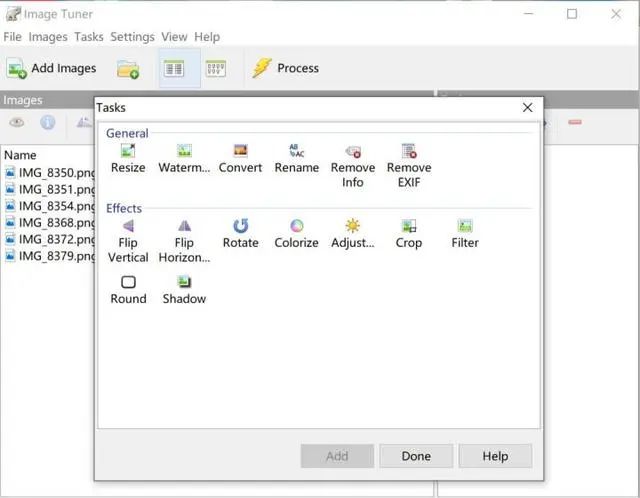Click the Done button

(x=416, y=456)
